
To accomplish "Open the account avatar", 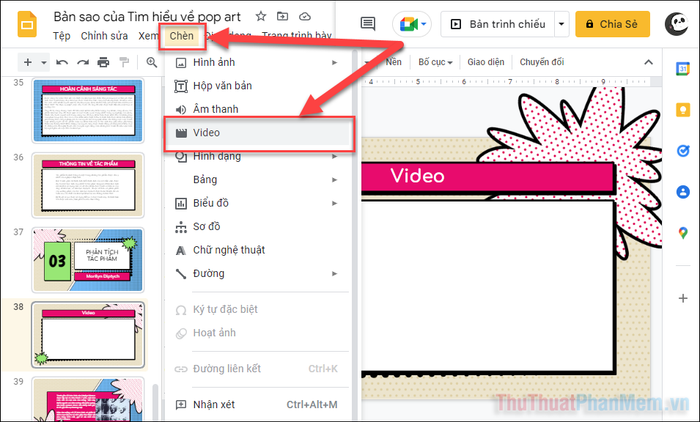I will coord(676,24).
